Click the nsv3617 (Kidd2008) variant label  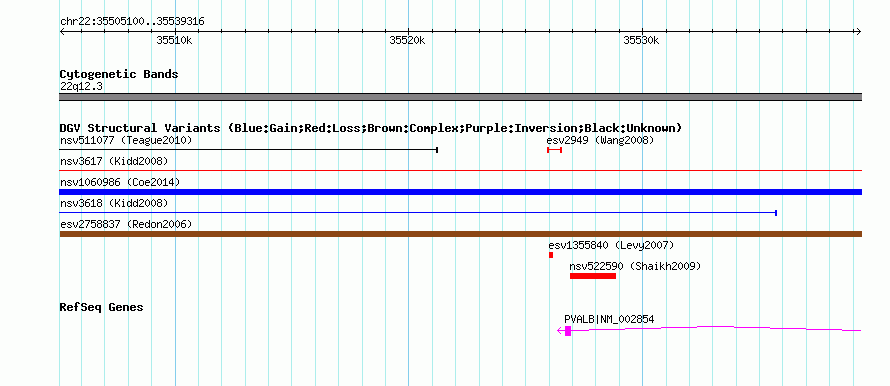click(114, 161)
